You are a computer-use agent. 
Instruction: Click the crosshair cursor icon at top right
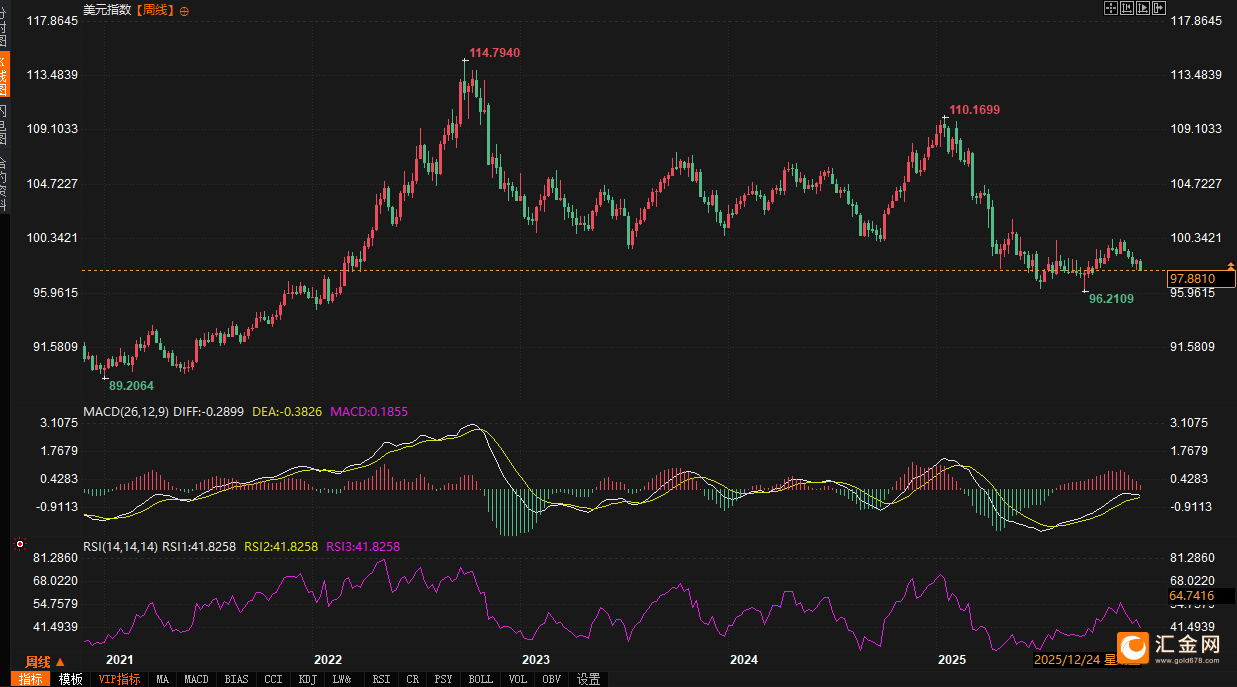(1111, 8)
